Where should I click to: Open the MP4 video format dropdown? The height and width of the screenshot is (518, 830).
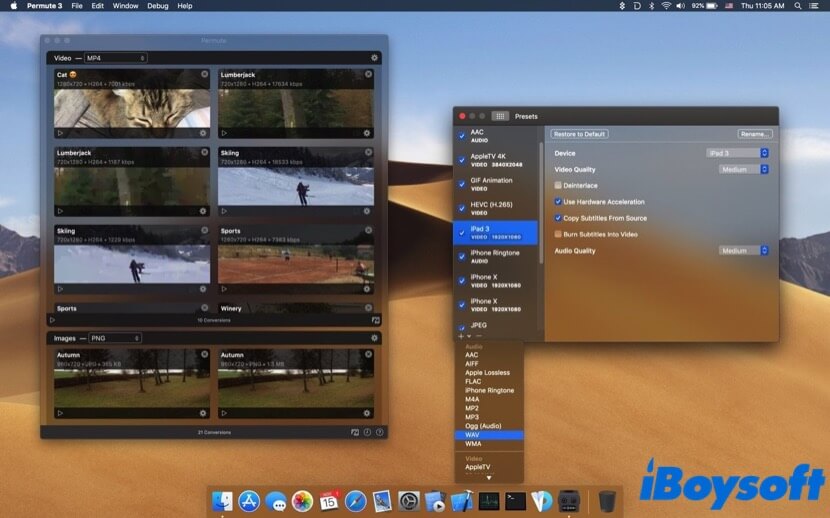pos(116,58)
